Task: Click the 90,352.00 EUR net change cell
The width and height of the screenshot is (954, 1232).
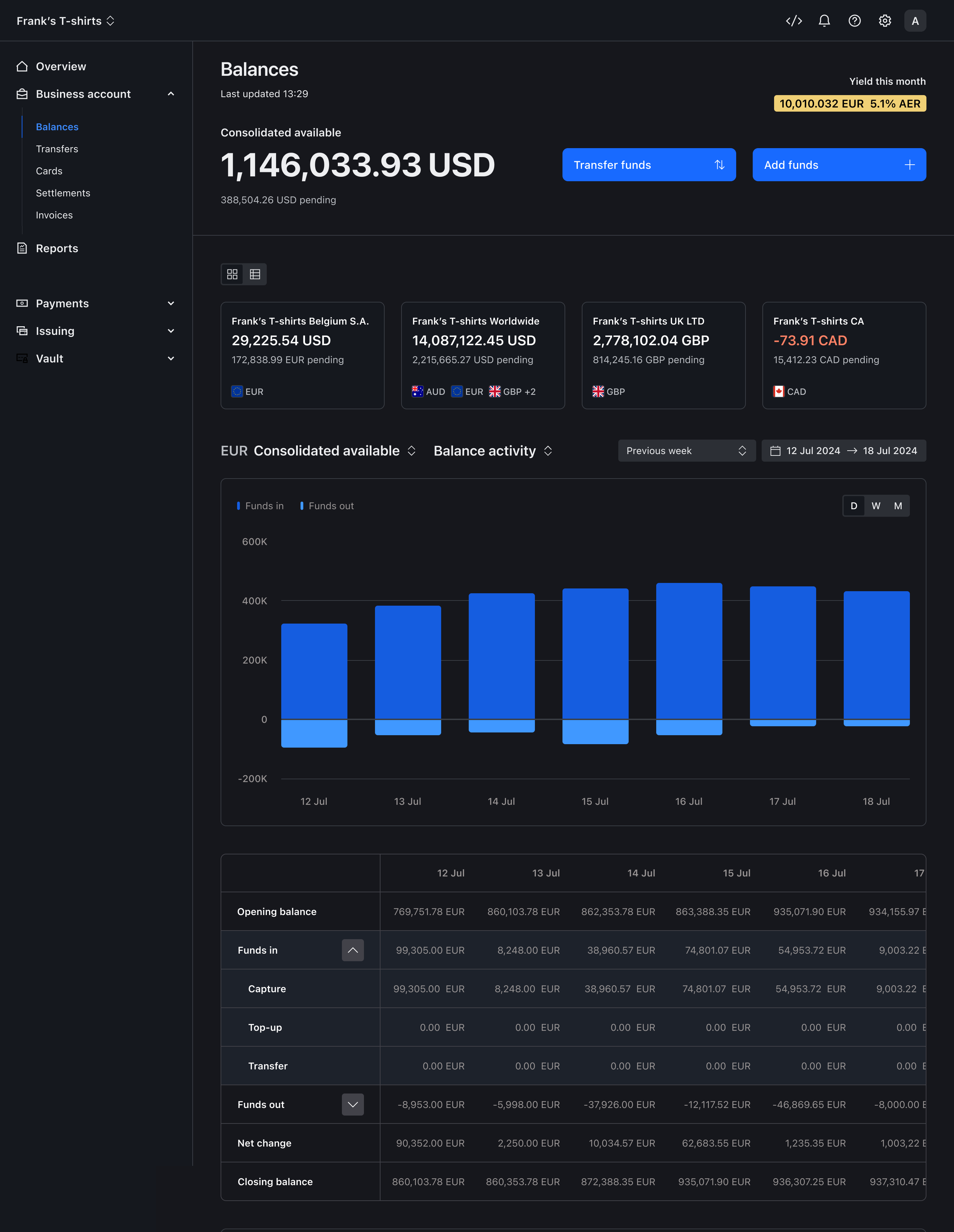Action: (x=430, y=1143)
